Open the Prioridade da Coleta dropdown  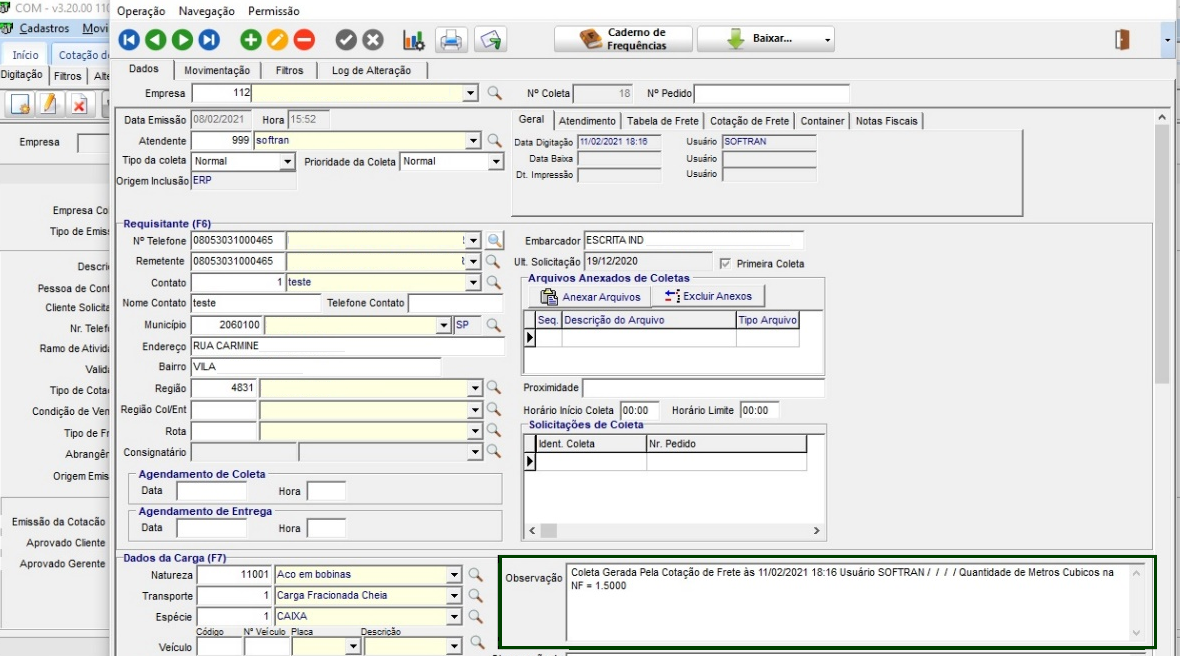pyautogui.click(x=495, y=162)
